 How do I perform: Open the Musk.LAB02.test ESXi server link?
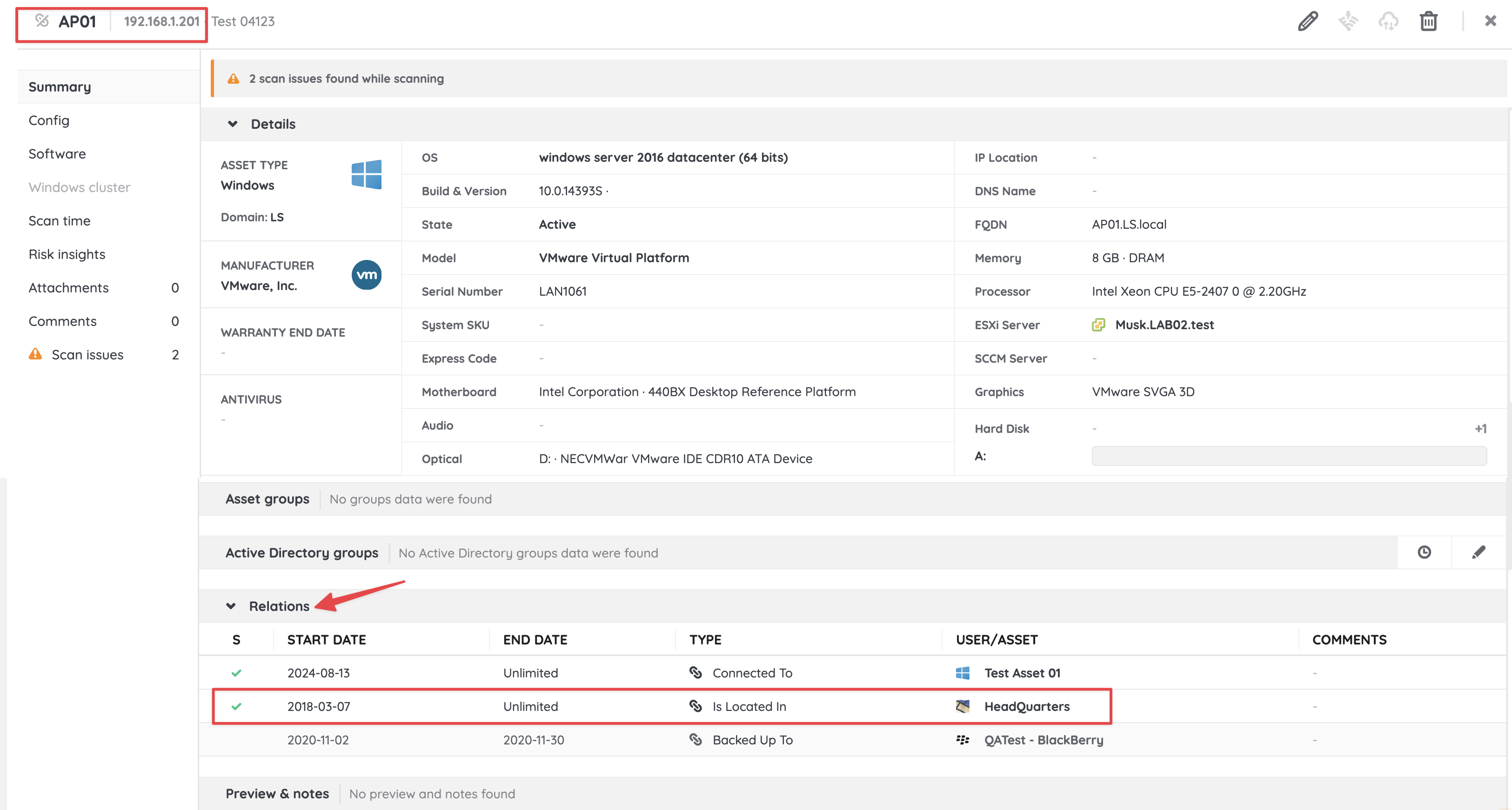click(1164, 325)
